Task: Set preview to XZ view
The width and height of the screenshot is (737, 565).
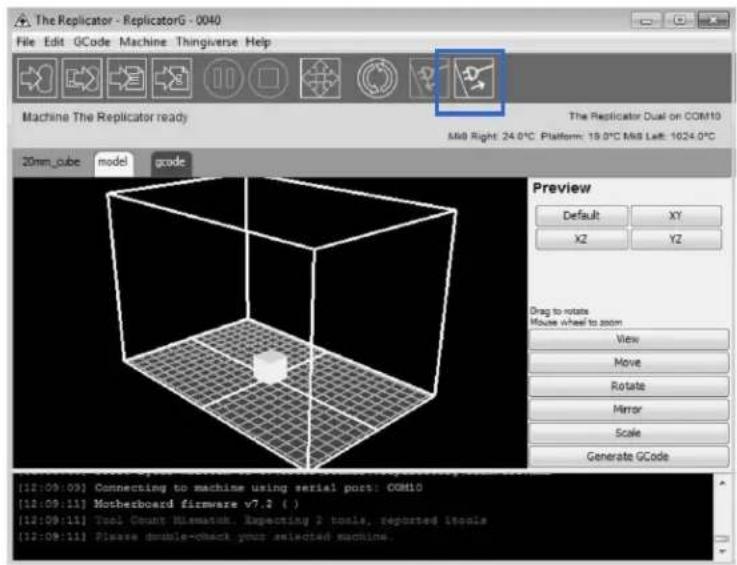Action: click(x=581, y=239)
